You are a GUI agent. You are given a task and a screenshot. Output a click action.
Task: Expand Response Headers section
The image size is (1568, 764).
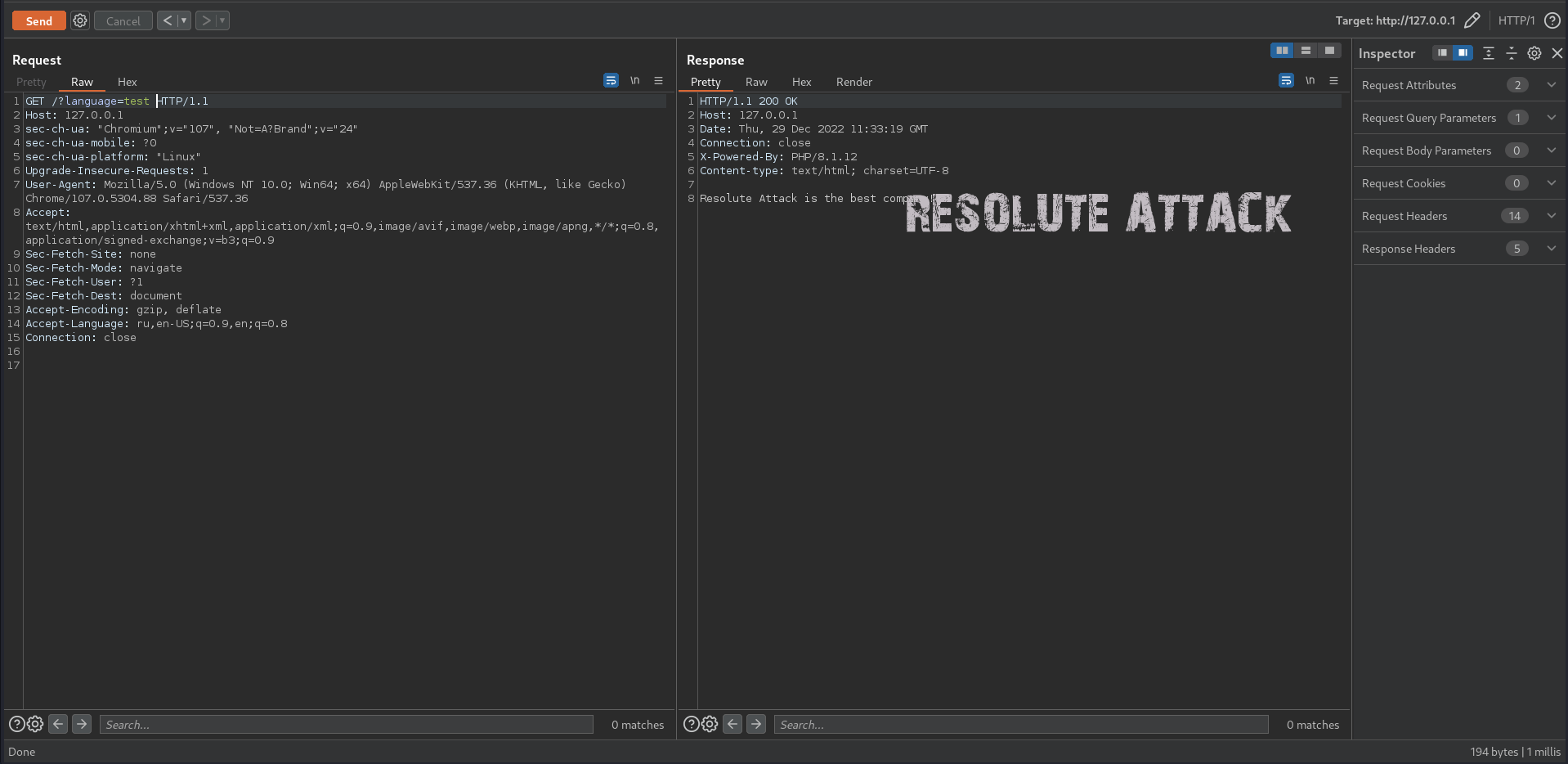(1551, 249)
